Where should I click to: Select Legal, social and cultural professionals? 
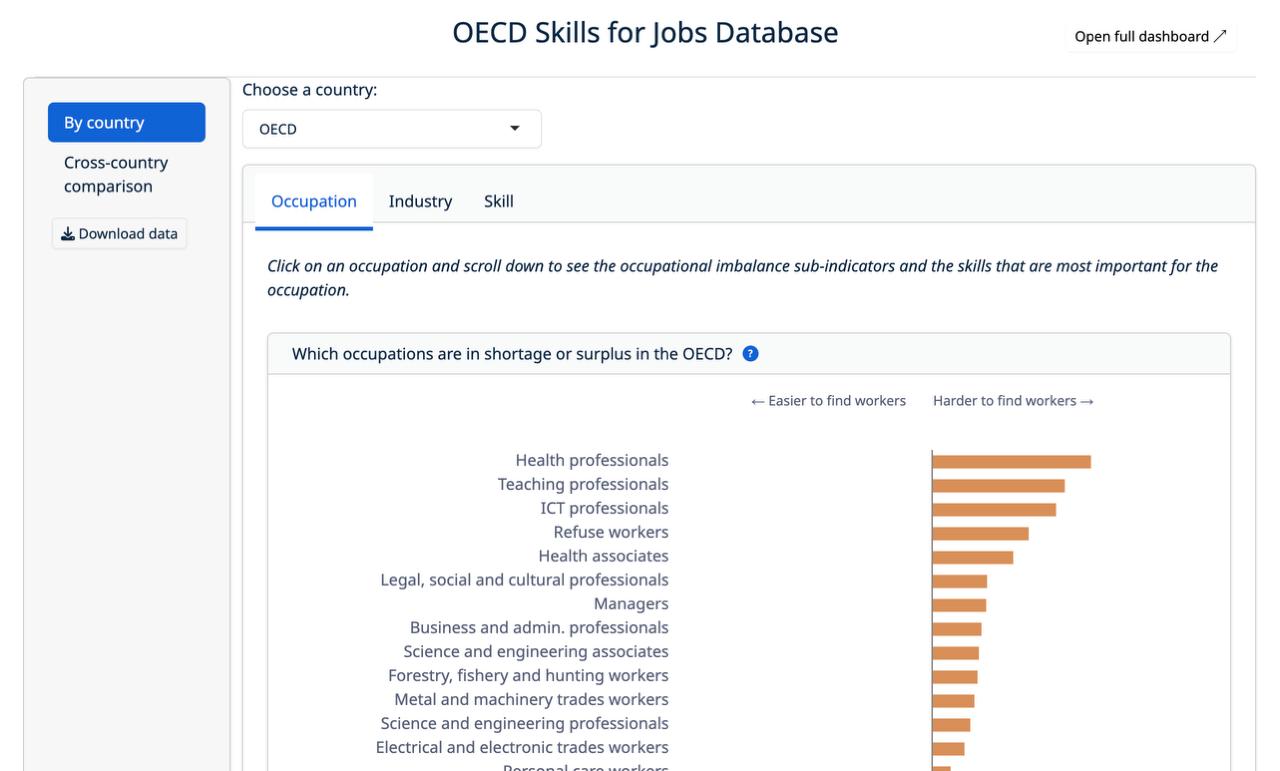524,580
